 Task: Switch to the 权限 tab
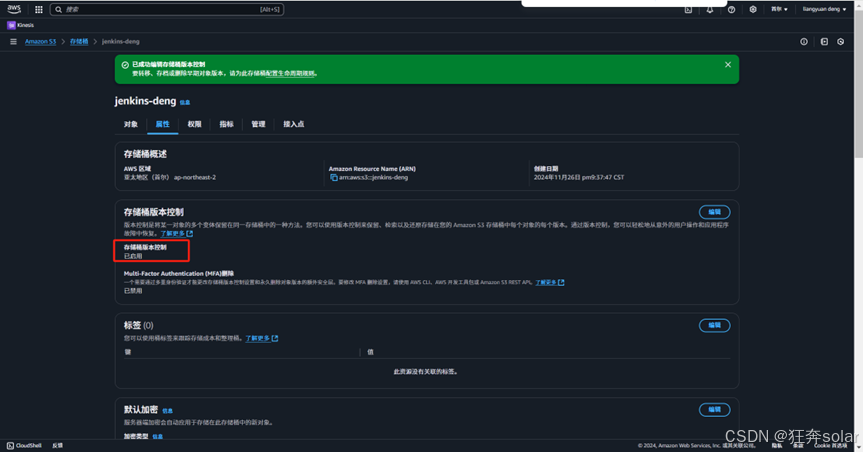(x=194, y=124)
